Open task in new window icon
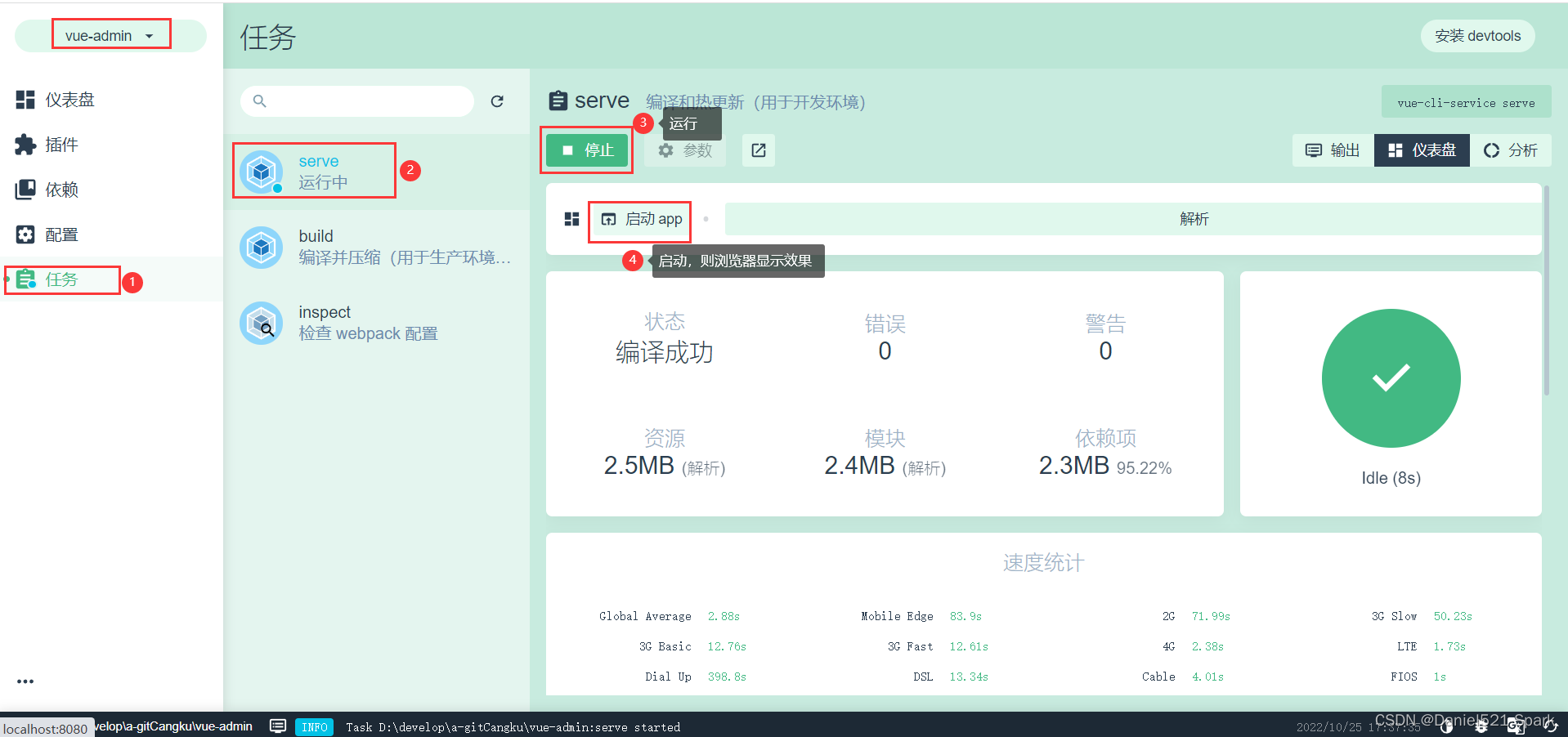Image resolution: width=1568 pixels, height=737 pixels. pos(759,150)
